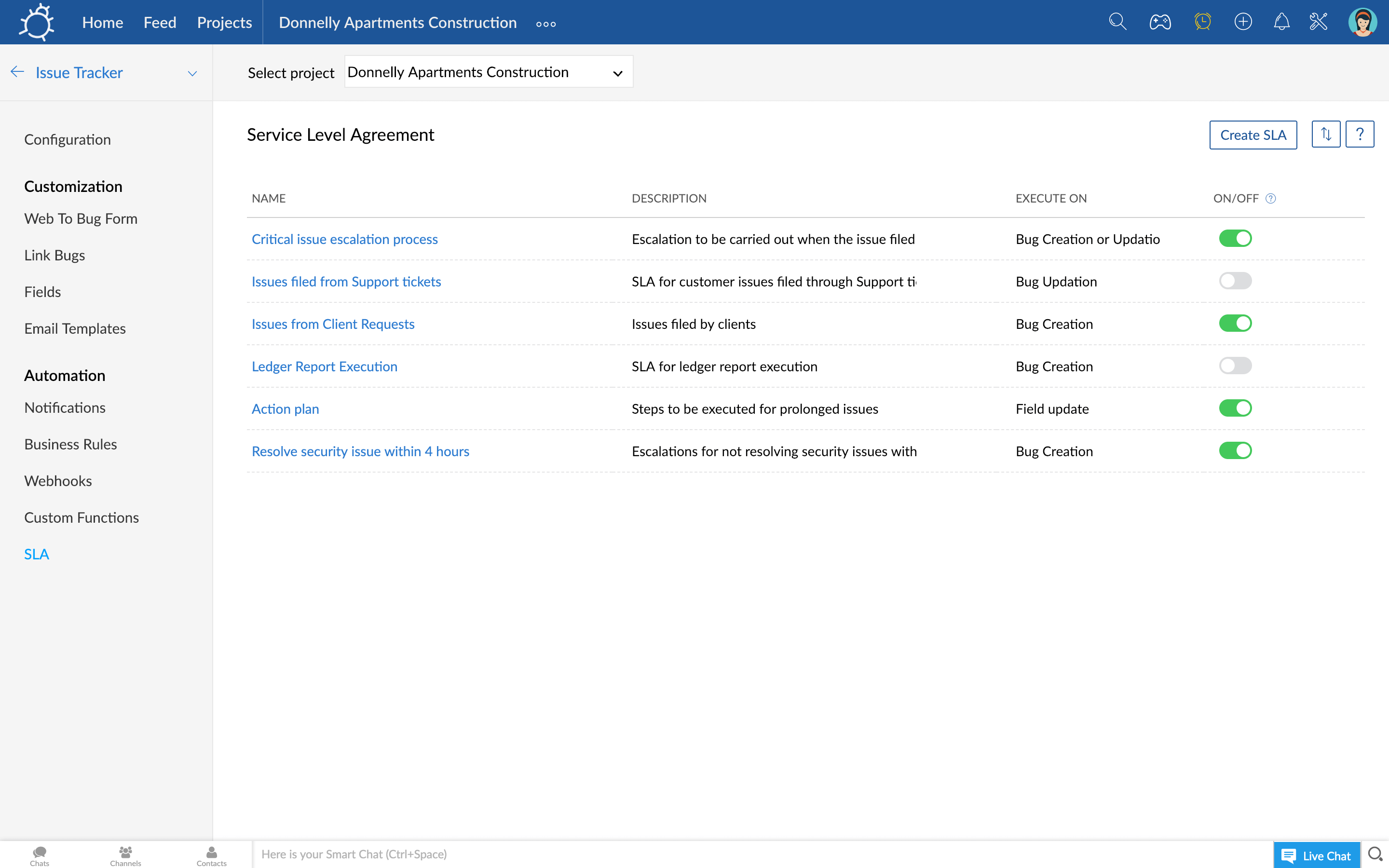
Task: Open the tools setup icon
Action: click(x=1319, y=22)
